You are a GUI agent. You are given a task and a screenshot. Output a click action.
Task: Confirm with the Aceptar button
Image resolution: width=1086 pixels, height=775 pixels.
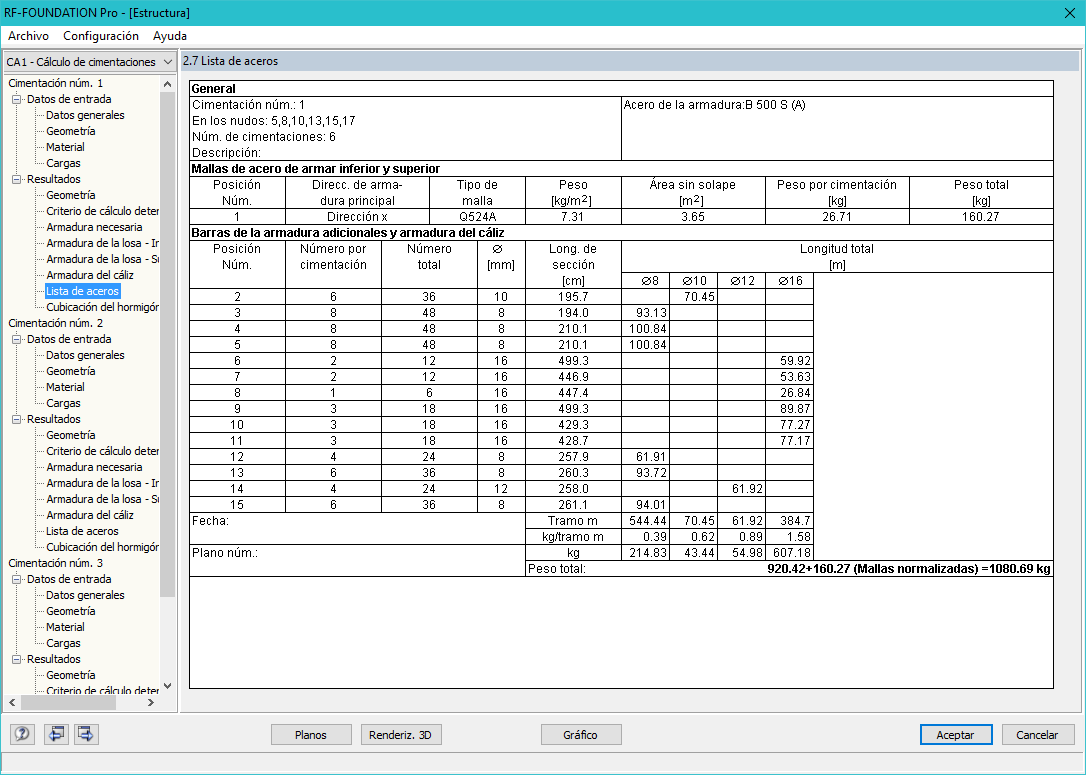tap(956, 735)
